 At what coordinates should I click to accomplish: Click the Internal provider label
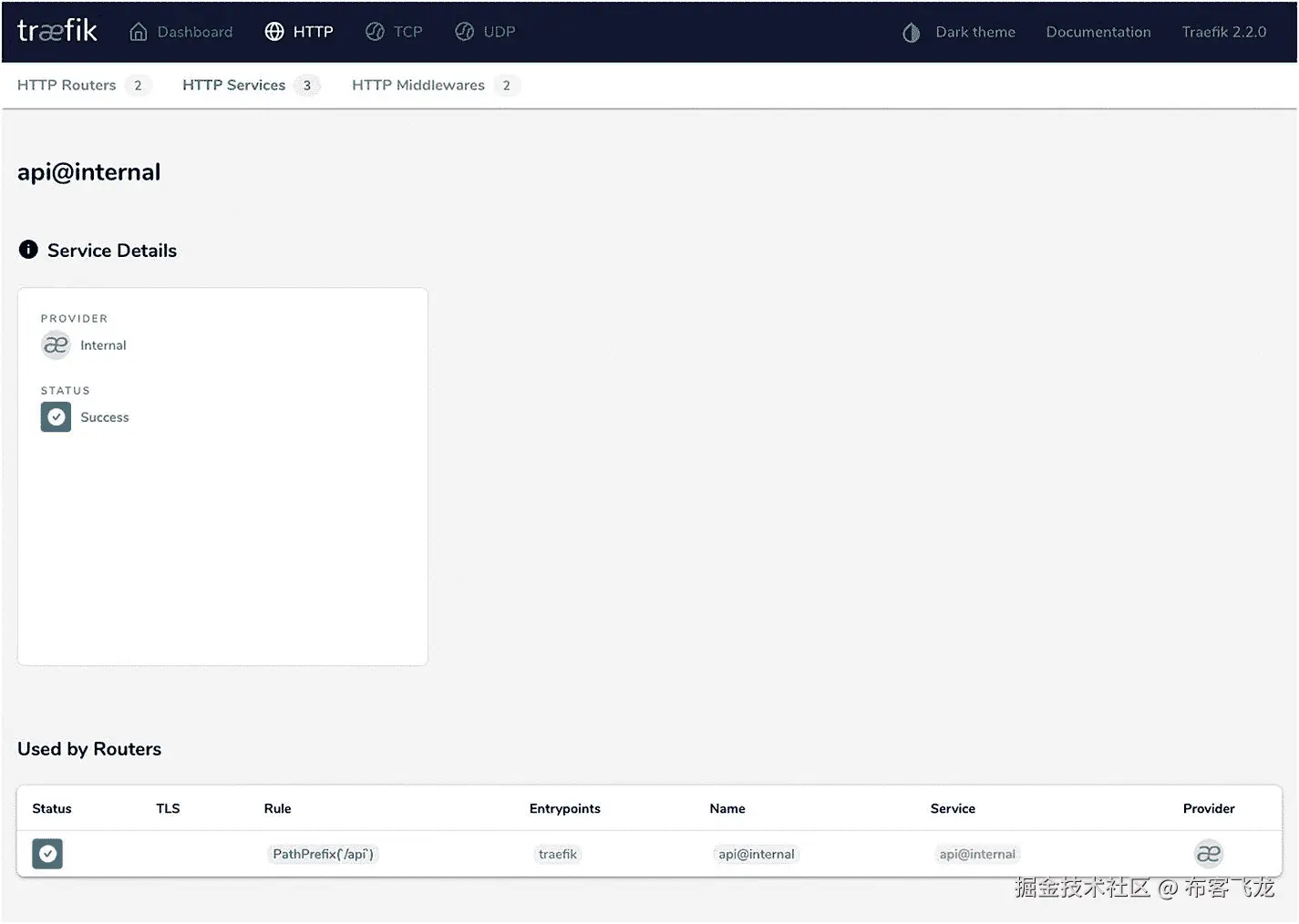click(x=103, y=345)
